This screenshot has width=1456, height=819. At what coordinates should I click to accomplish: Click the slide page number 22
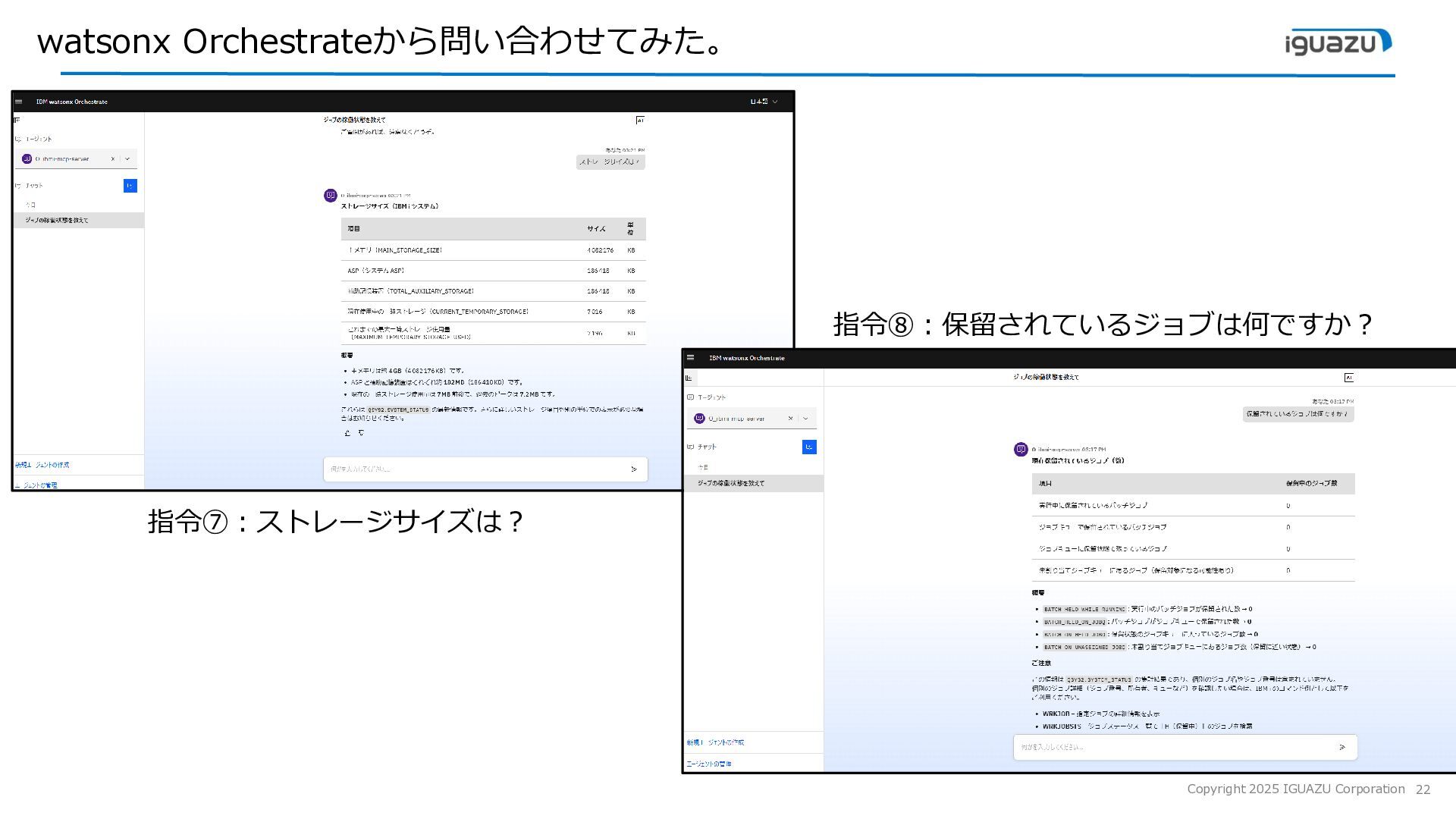[1423, 789]
